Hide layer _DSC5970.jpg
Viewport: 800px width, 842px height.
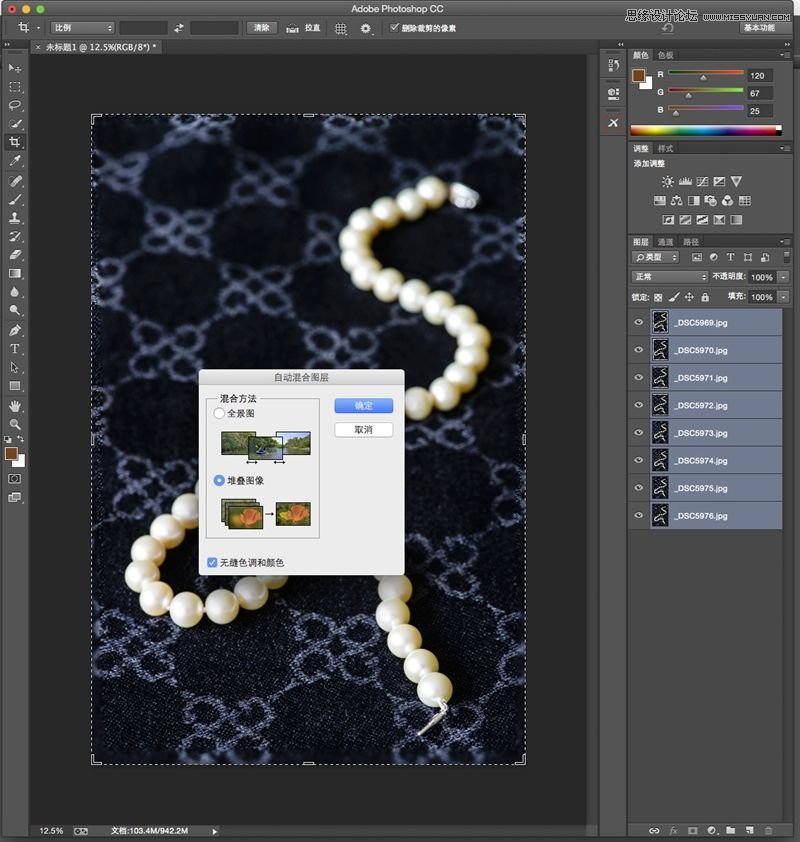pyautogui.click(x=638, y=350)
